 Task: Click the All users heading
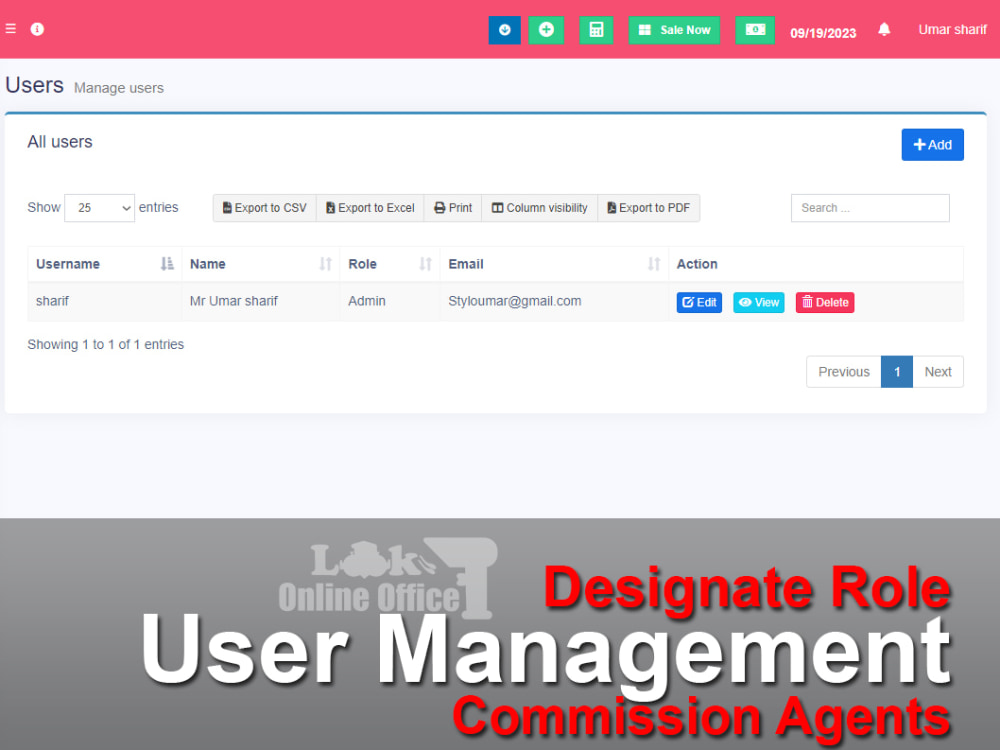(x=60, y=142)
